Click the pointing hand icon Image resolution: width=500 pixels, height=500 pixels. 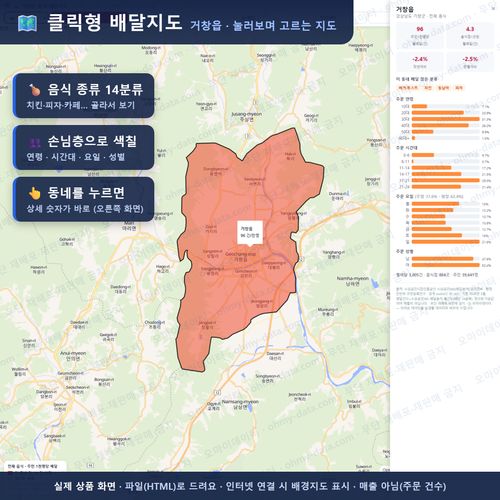pyautogui.click(x=35, y=193)
